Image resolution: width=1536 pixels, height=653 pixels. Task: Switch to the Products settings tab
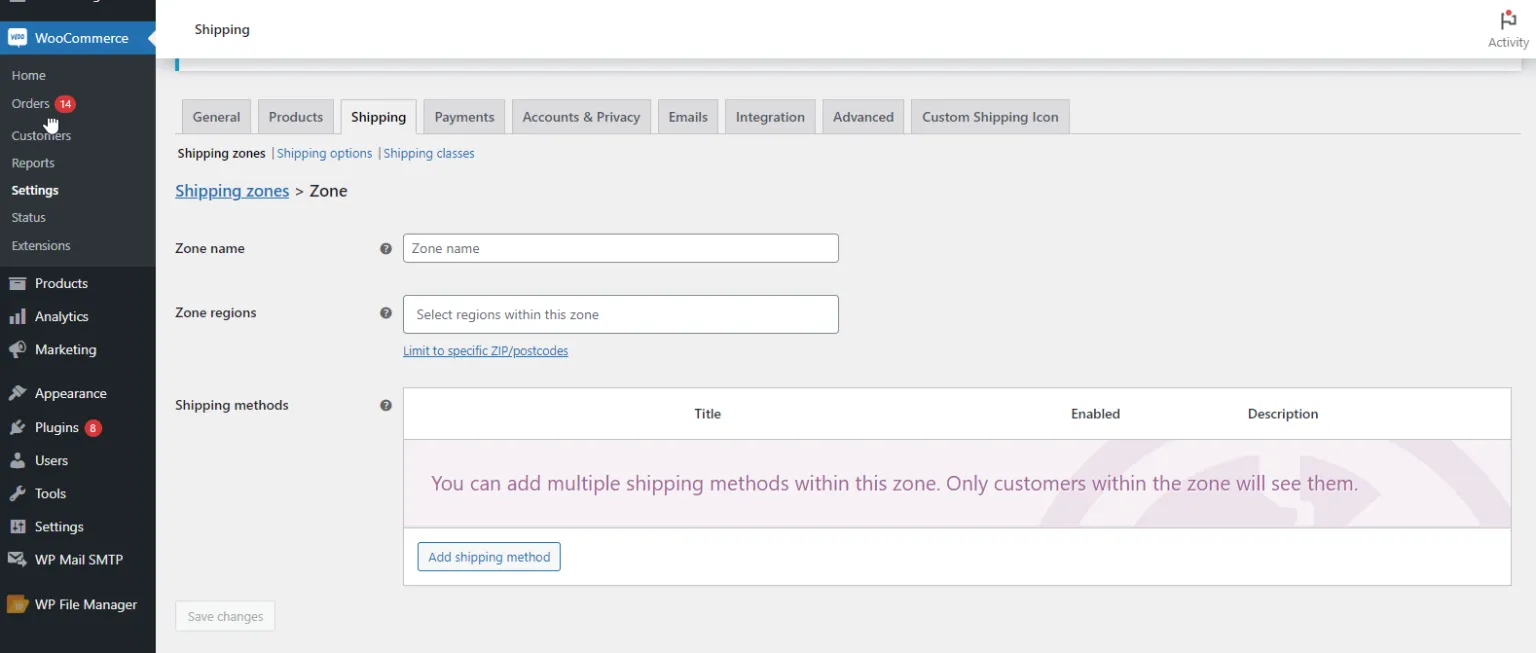[x=296, y=116]
